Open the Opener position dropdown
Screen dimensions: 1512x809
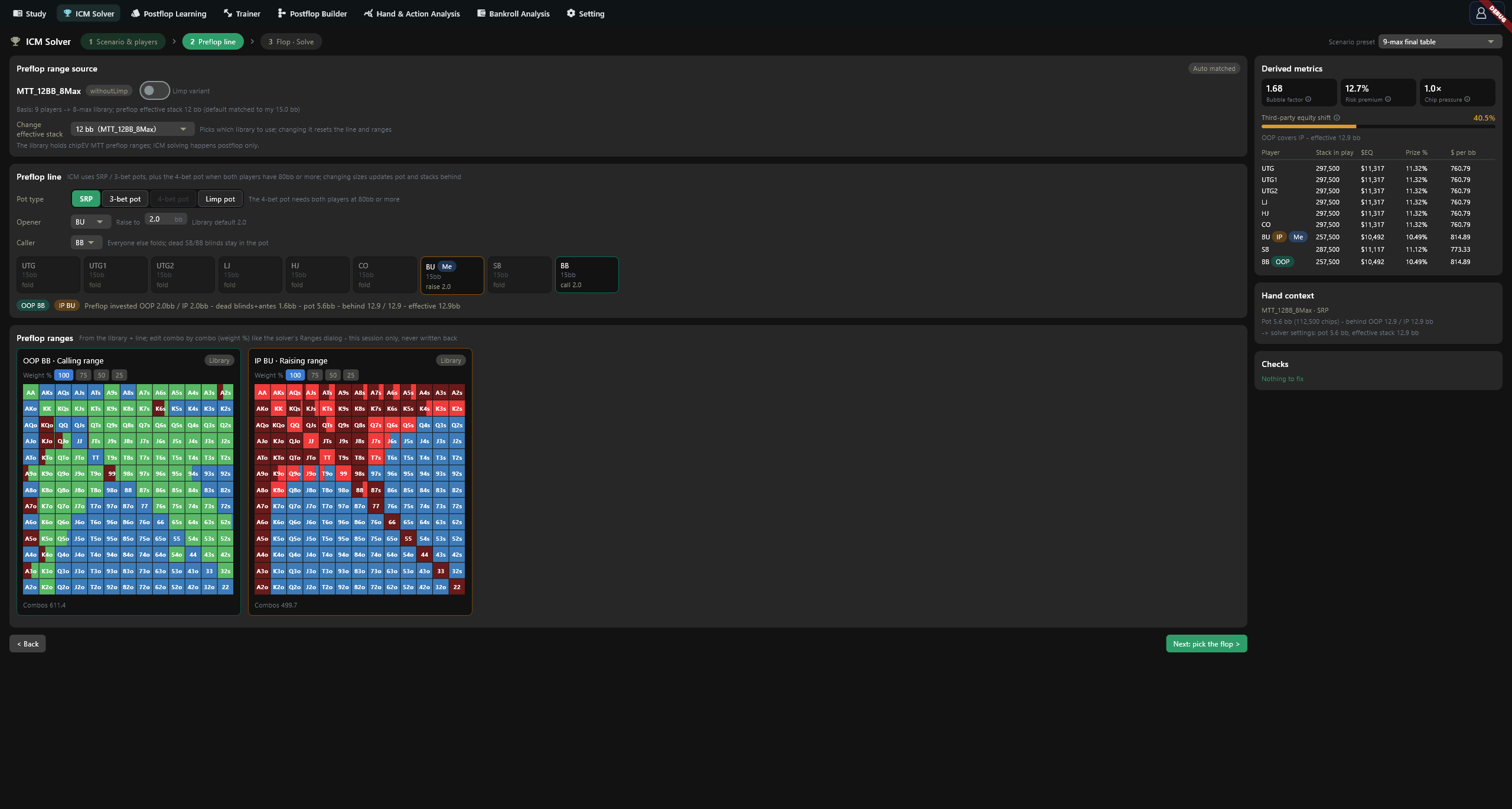(x=91, y=222)
